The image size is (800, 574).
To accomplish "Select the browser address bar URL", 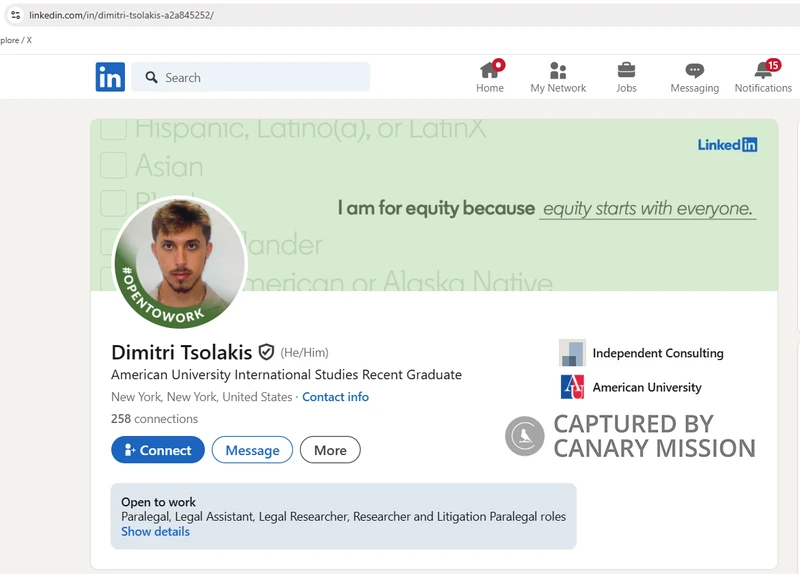I will pyautogui.click(x=121, y=15).
